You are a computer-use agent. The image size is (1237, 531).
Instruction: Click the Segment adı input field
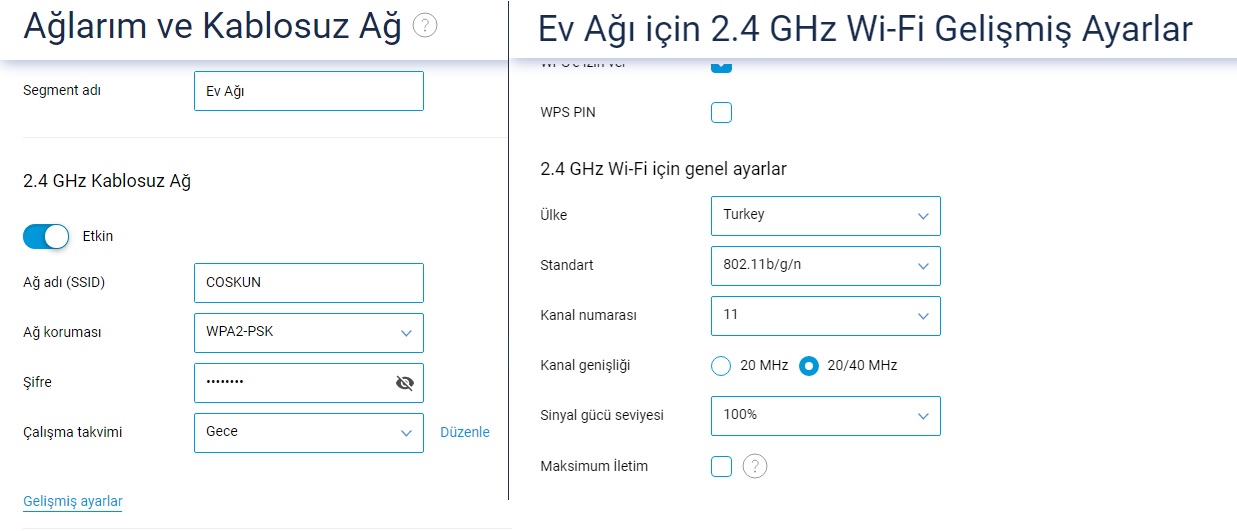click(309, 91)
